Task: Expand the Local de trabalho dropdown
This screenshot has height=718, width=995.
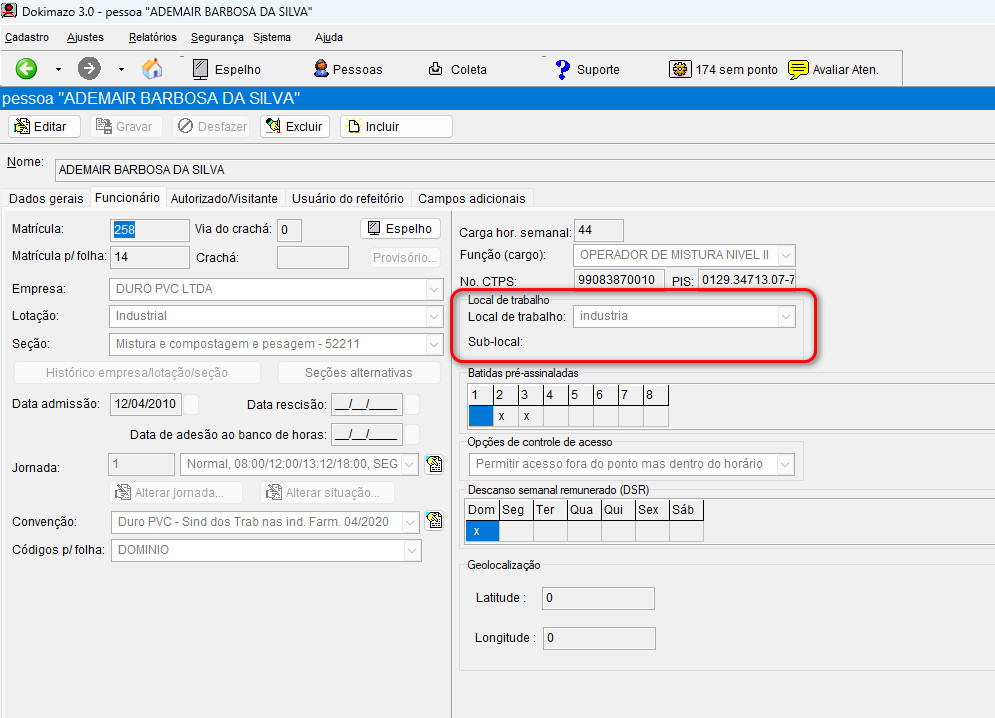Action: click(x=786, y=316)
